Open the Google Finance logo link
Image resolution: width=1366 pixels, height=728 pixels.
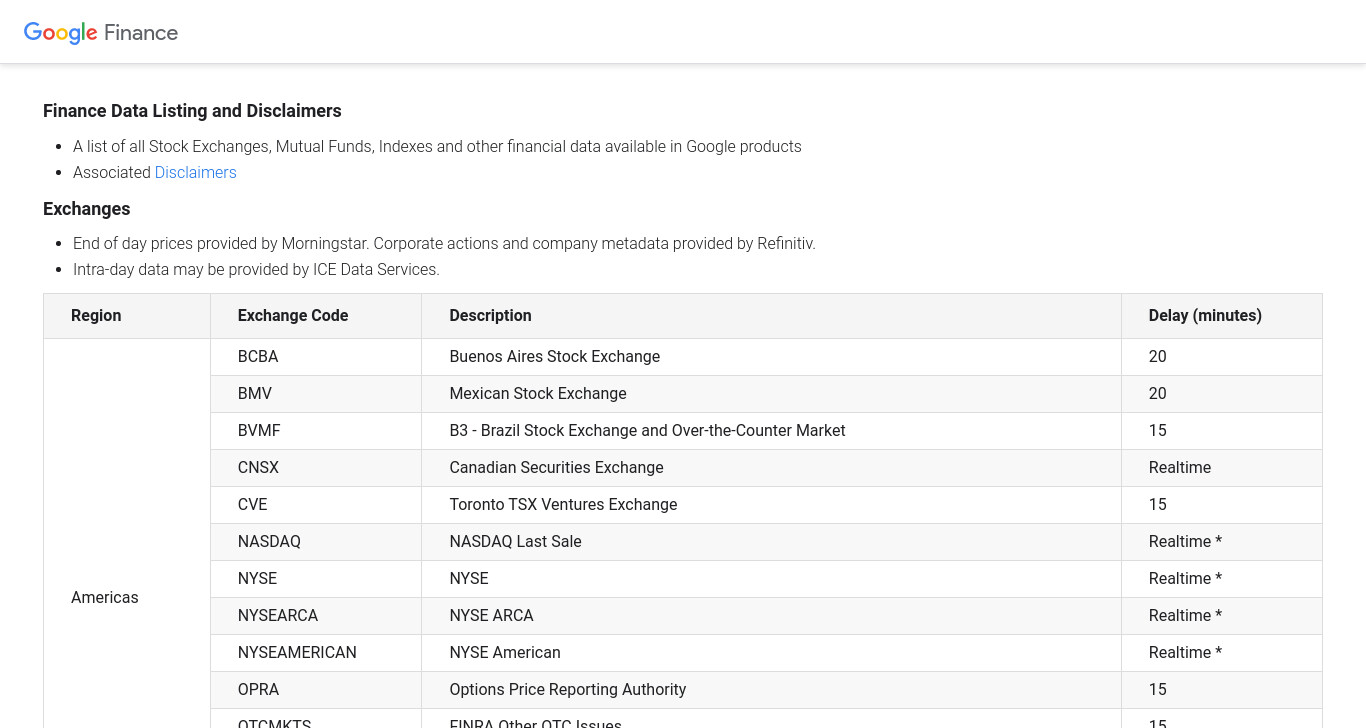point(101,32)
